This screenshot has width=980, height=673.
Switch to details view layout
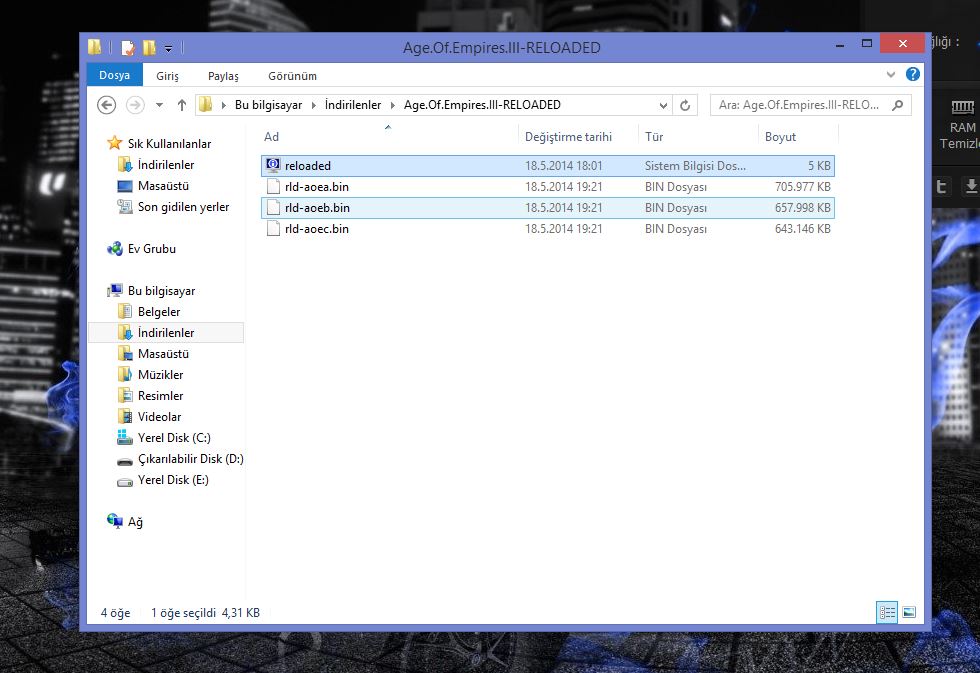(x=887, y=612)
